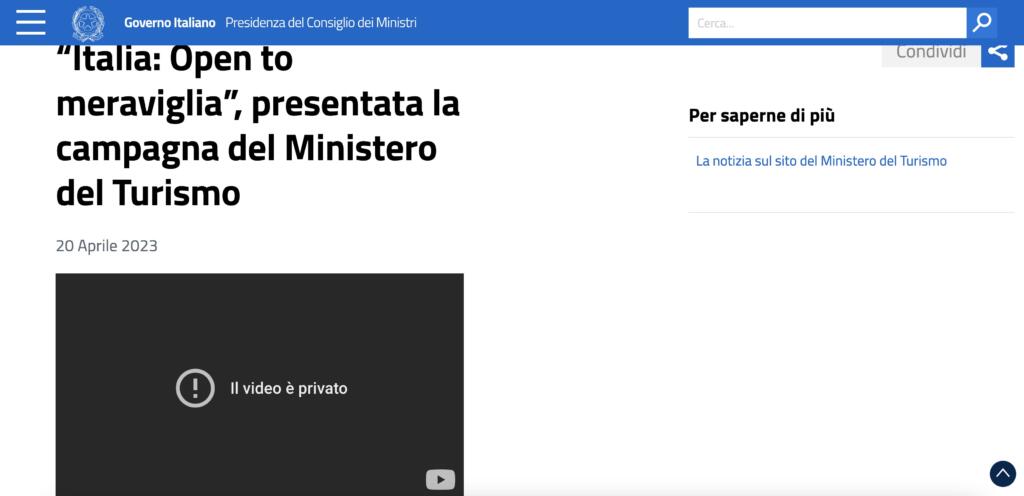The width and height of the screenshot is (1024, 496).
Task: Focus the Cerca search field
Action: tap(827, 22)
